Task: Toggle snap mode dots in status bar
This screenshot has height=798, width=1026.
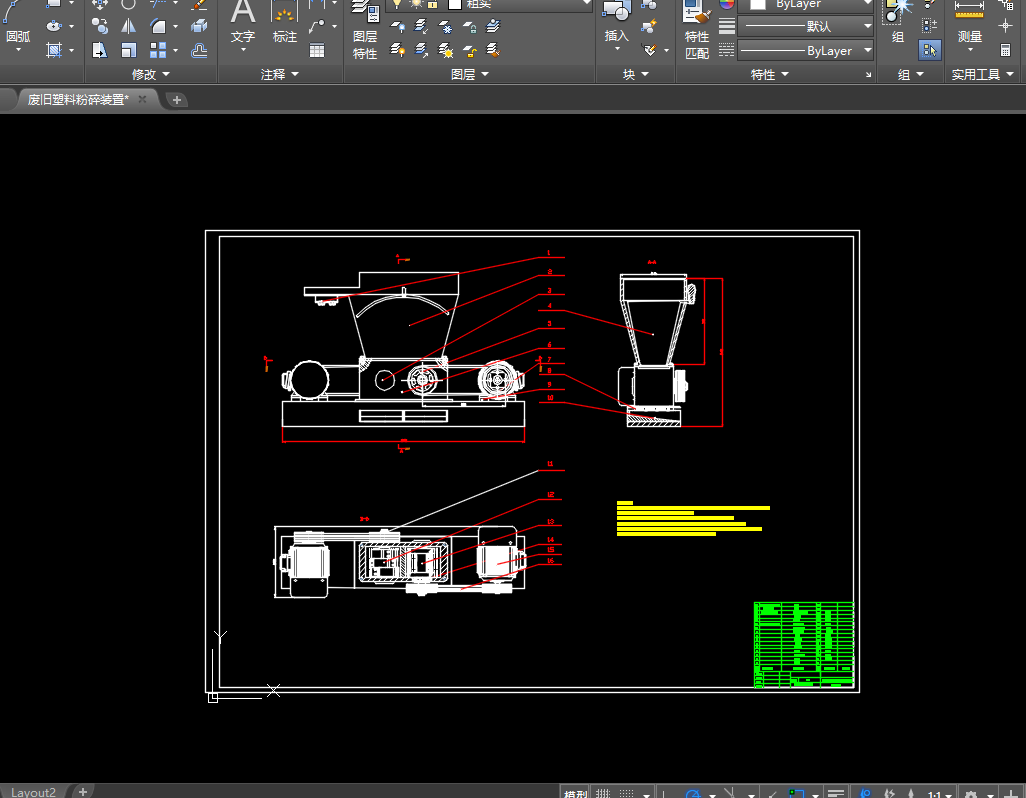Action: coord(626,793)
